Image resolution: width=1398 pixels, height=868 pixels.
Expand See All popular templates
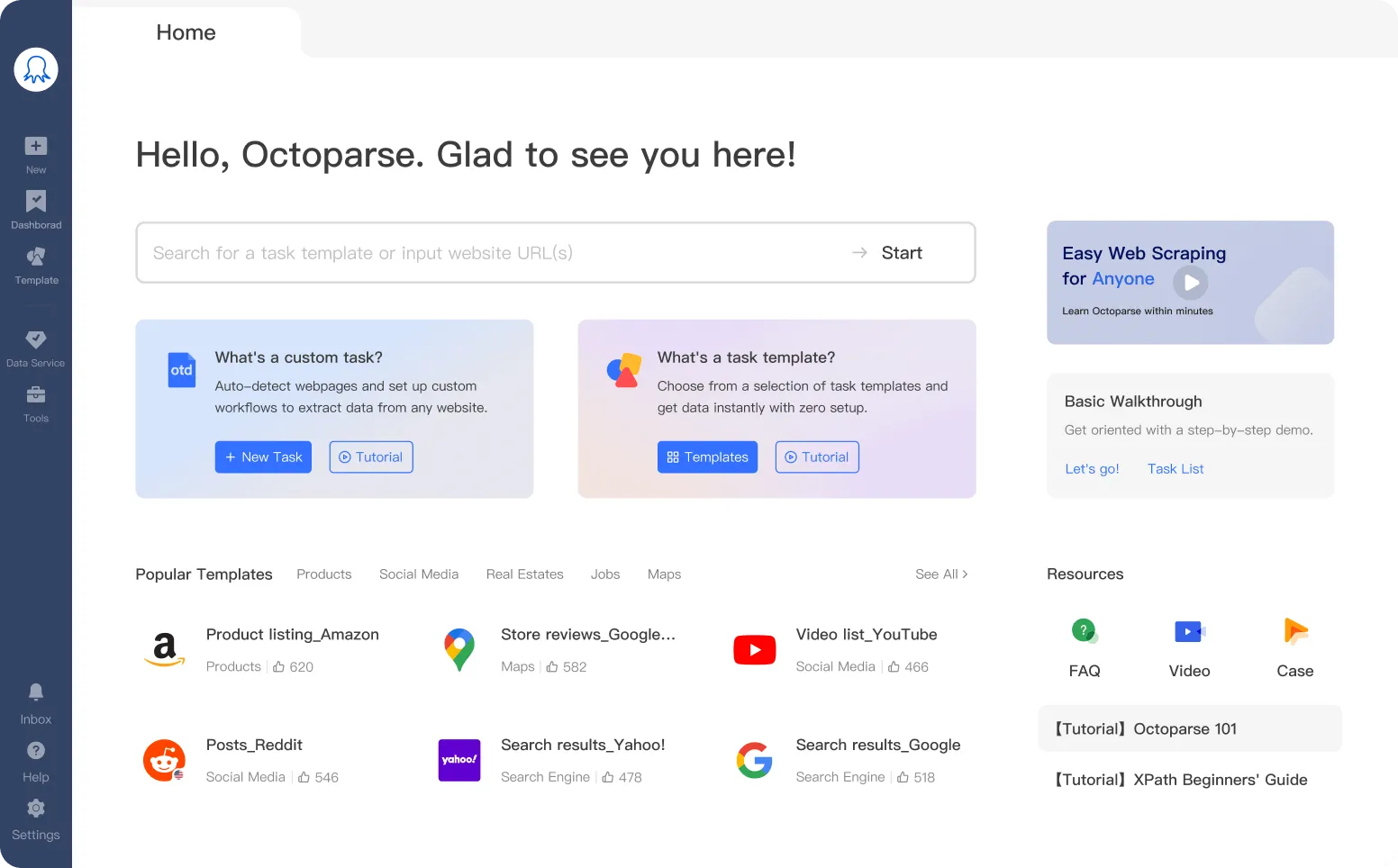point(940,574)
